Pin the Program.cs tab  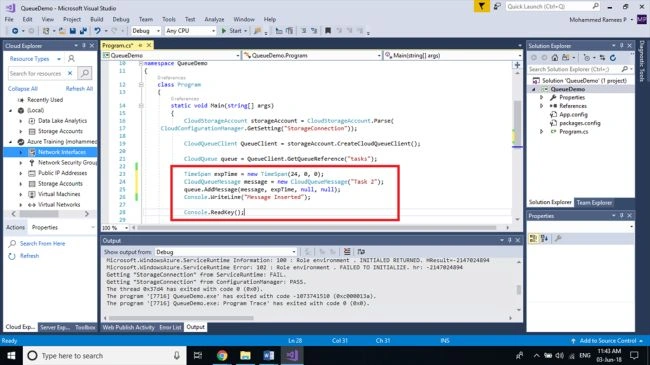[141, 45]
